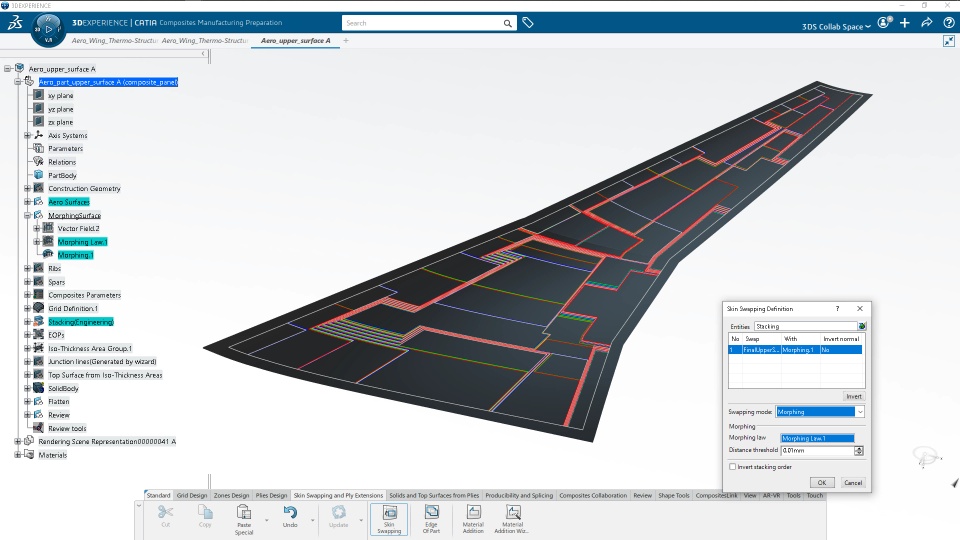
Task: Click the search magnifier icon
Action: (508, 23)
